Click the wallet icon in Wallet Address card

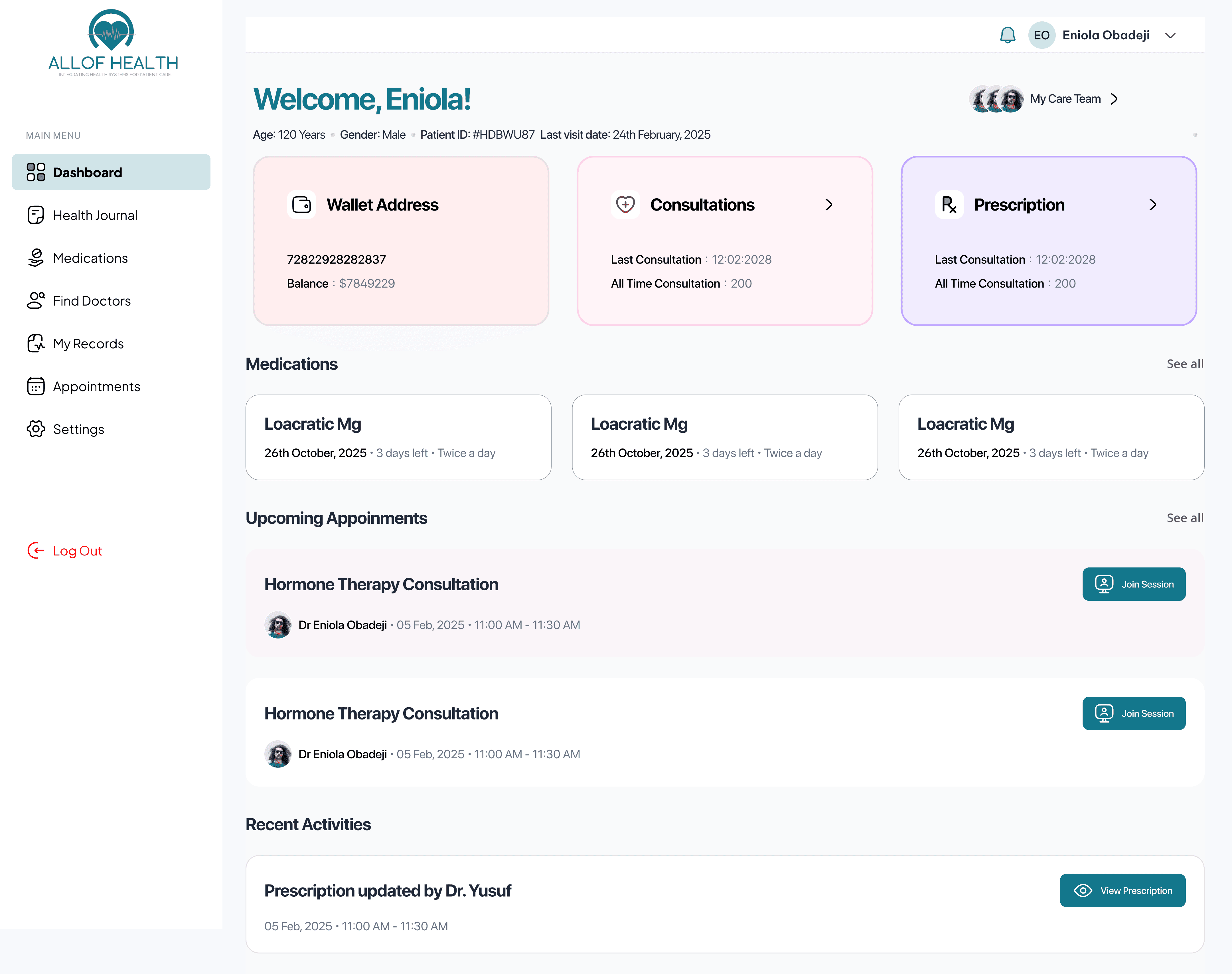[x=301, y=205]
